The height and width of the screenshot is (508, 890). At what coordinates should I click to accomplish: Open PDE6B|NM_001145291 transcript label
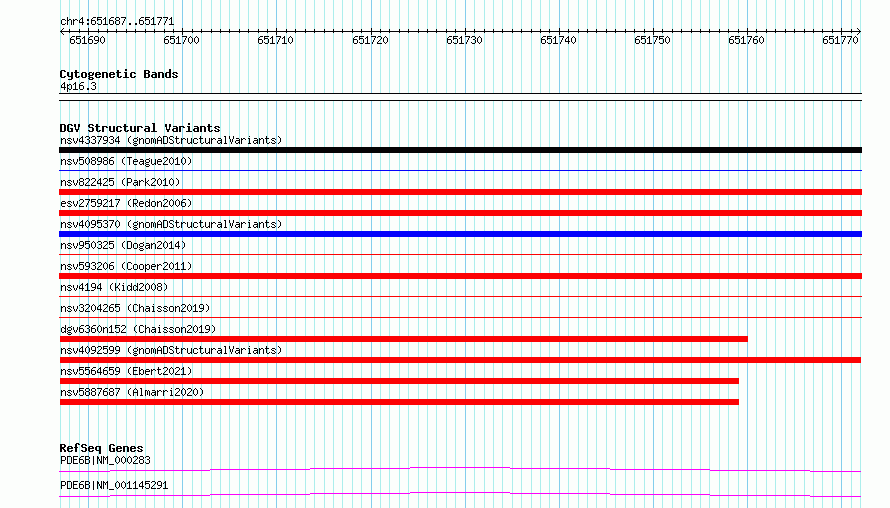click(x=114, y=485)
